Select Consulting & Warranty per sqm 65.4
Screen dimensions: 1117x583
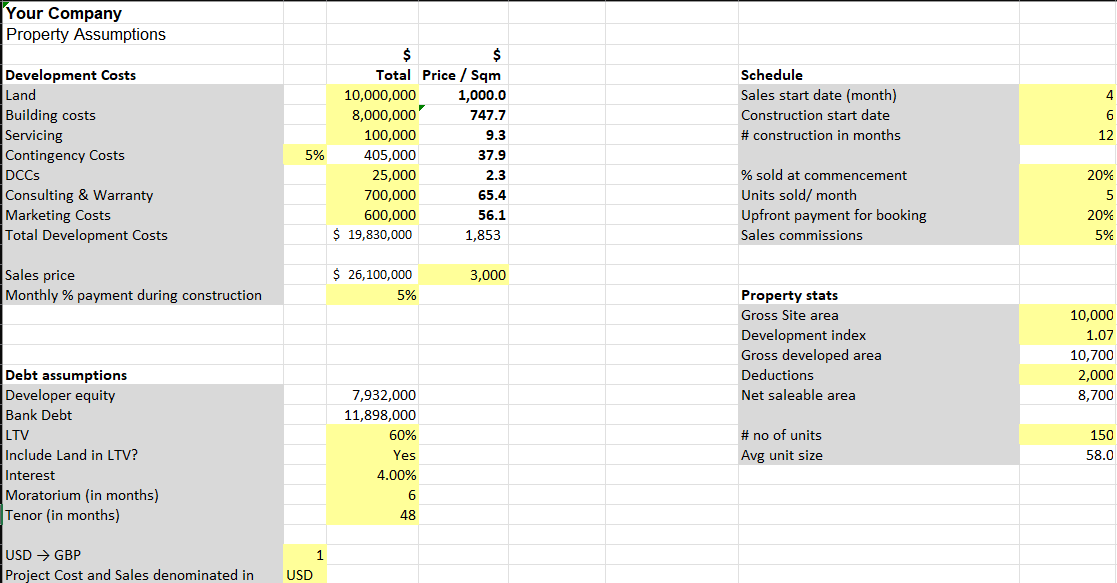click(x=464, y=195)
